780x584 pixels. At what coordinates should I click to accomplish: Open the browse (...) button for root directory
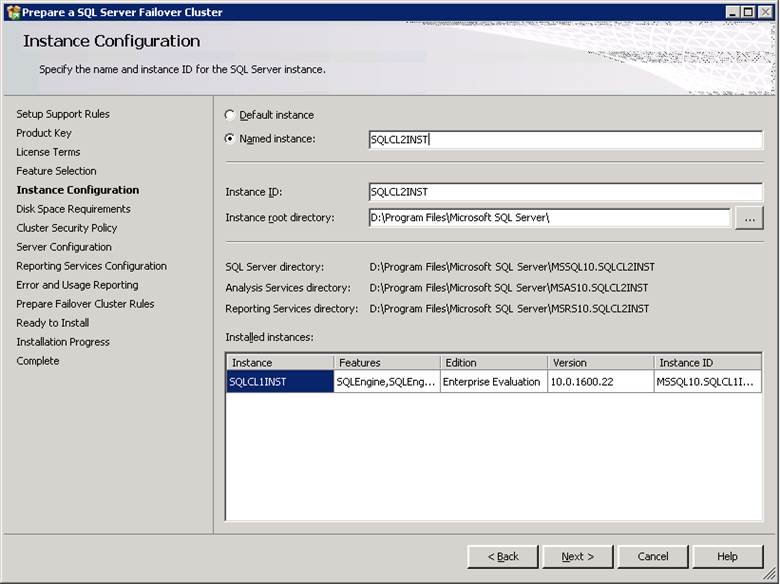pos(749,218)
